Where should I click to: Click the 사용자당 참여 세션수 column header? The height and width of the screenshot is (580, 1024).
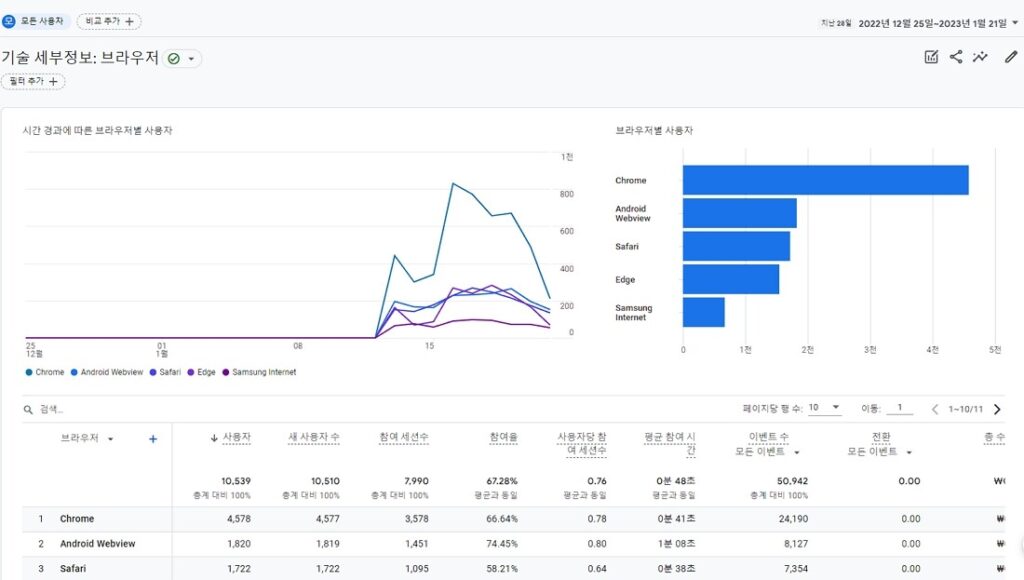pos(582,443)
